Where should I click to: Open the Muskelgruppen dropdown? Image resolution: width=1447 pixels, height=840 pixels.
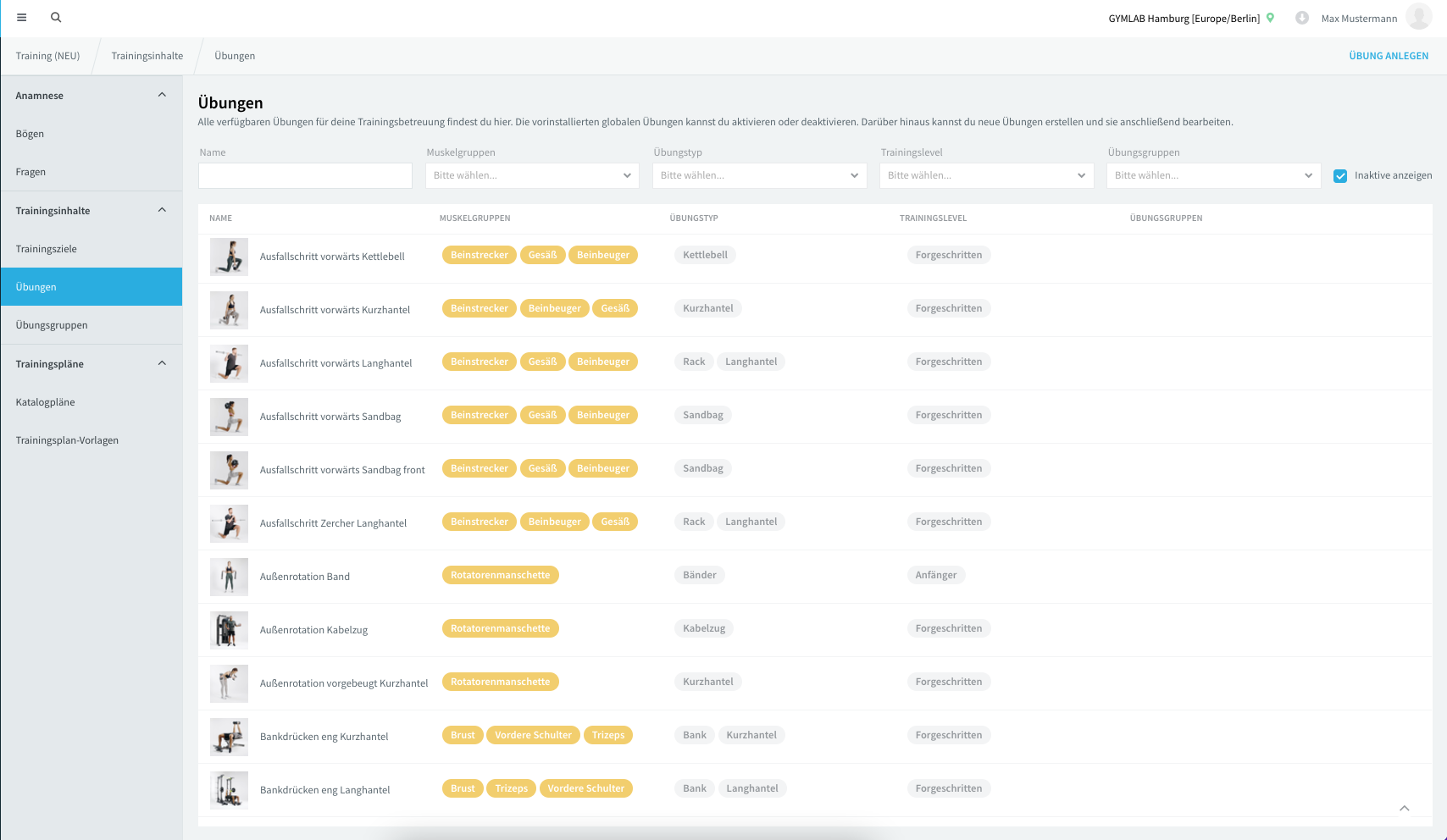[x=532, y=175]
